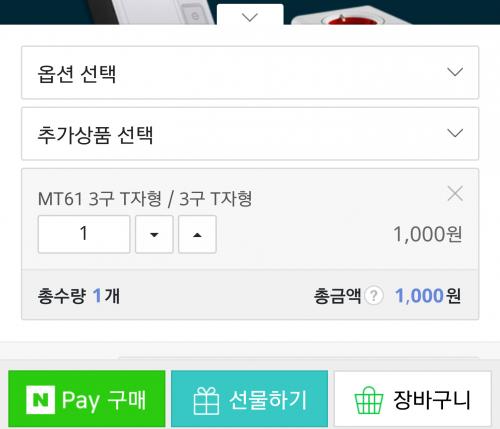Click the quantity input field showing 1
500x429 pixels.
(x=84, y=234)
